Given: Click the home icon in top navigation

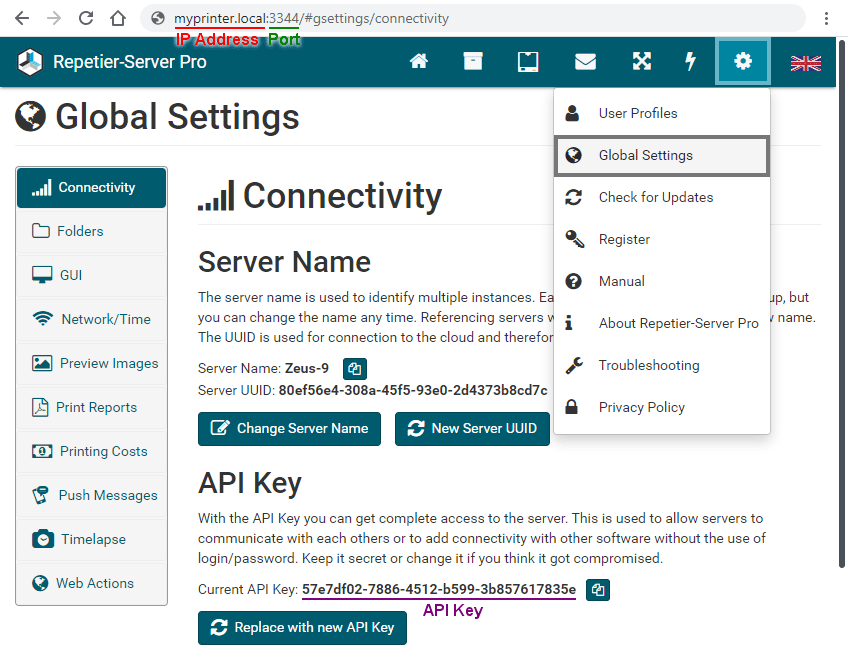Looking at the screenshot, I should (419, 62).
